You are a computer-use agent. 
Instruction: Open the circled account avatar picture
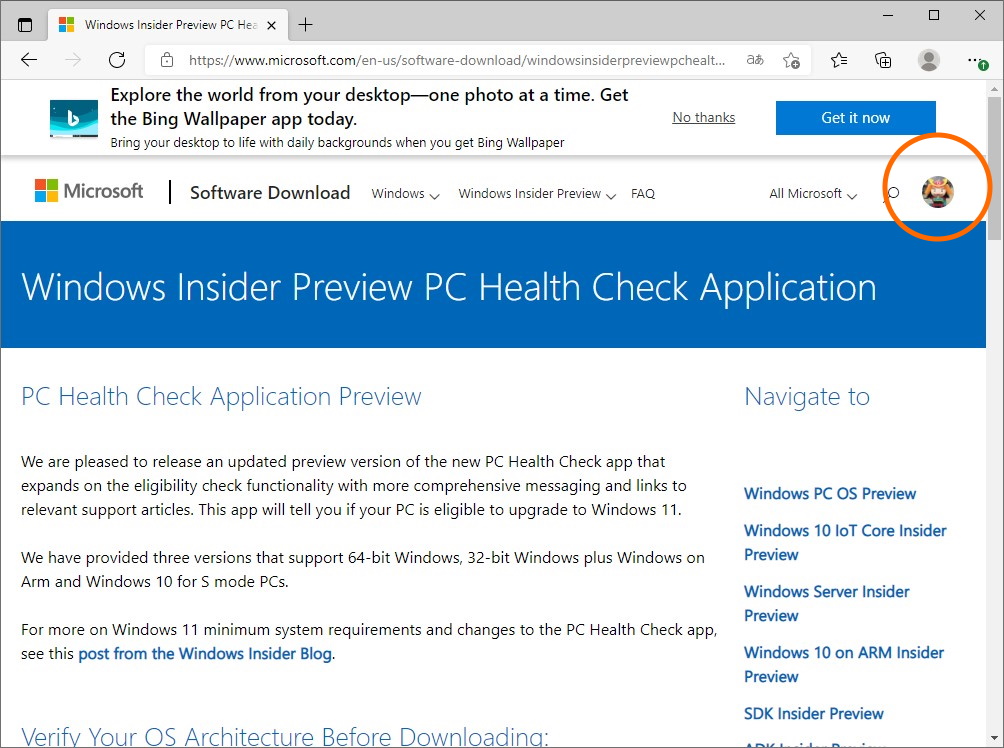click(x=937, y=193)
